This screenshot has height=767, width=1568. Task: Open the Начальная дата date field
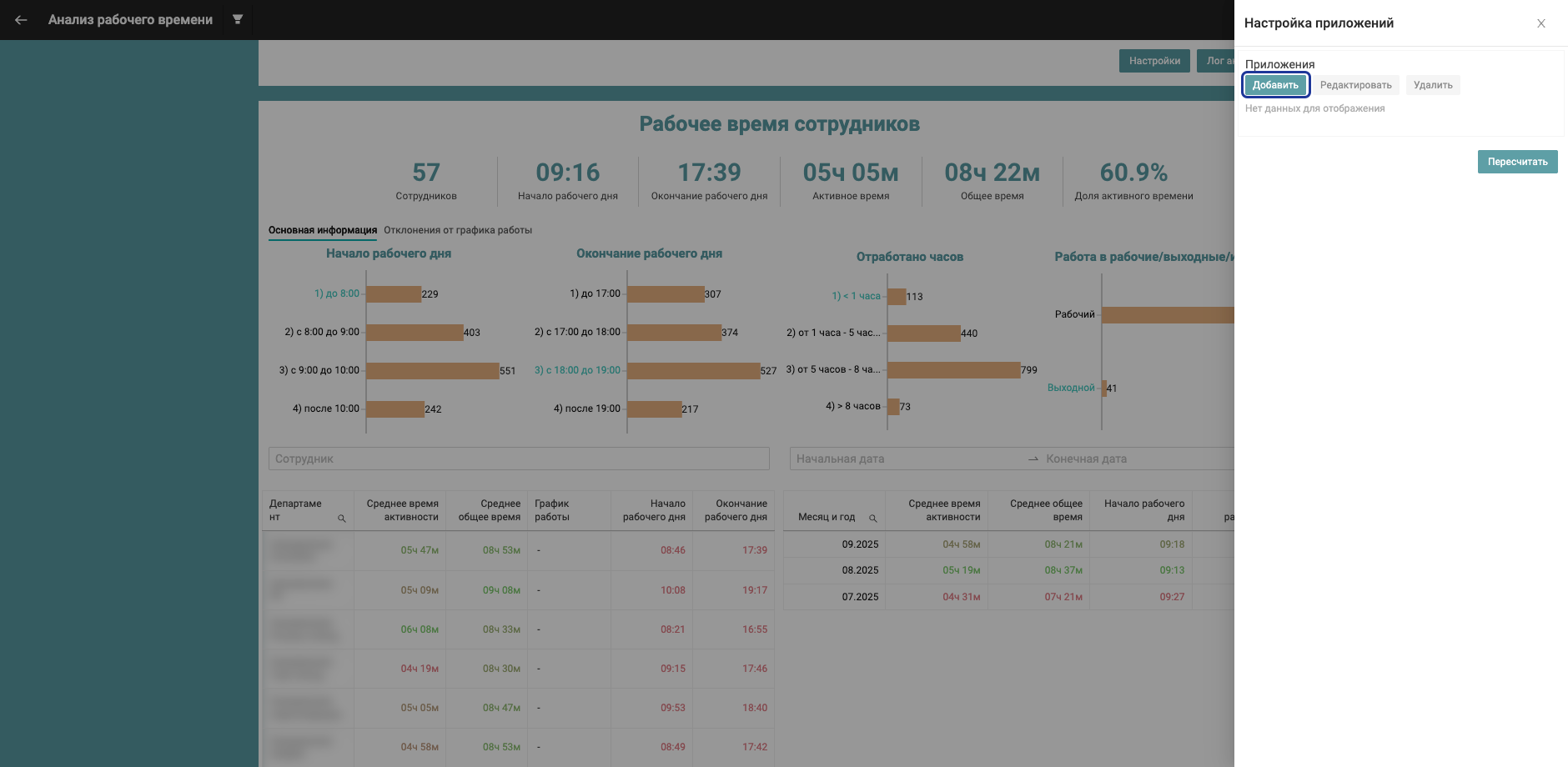click(905, 459)
